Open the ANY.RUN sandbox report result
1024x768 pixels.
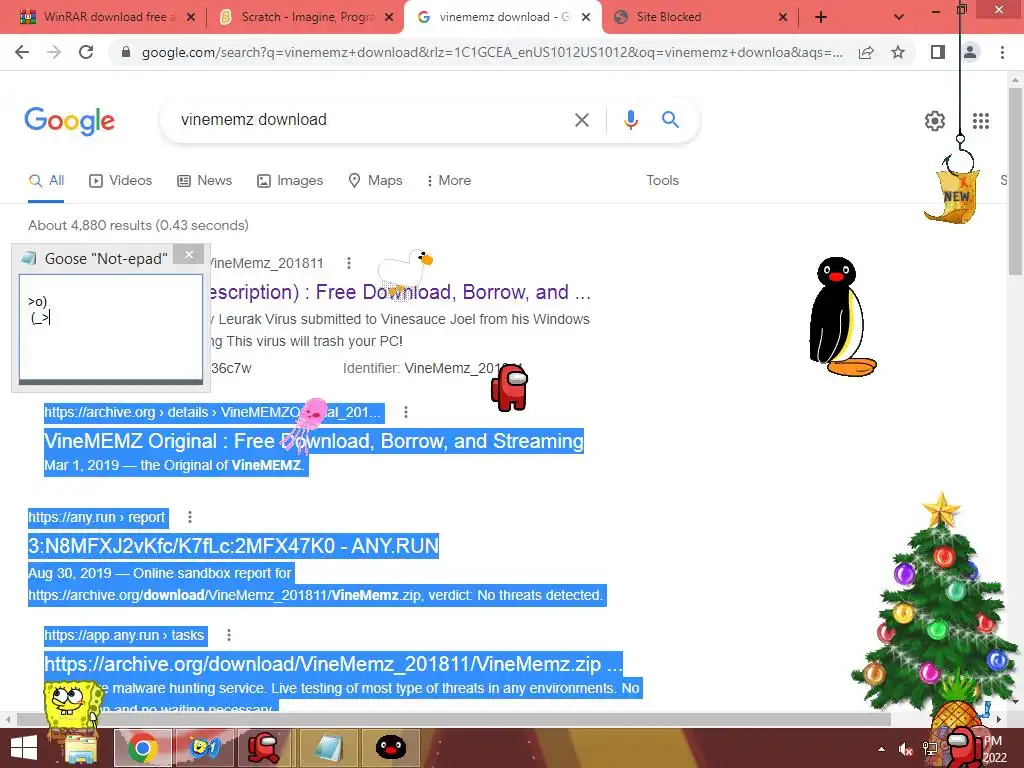click(233, 546)
